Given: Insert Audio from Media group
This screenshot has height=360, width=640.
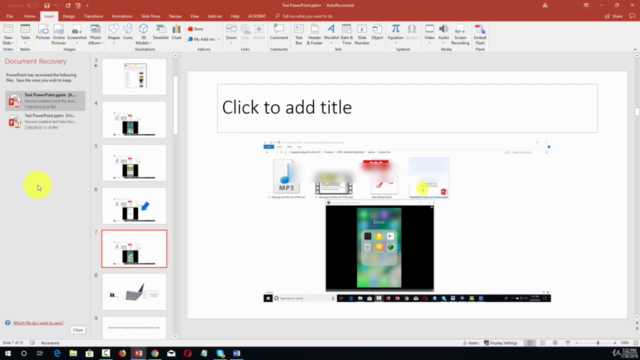Looking at the screenshot, I should click(443, 33).
